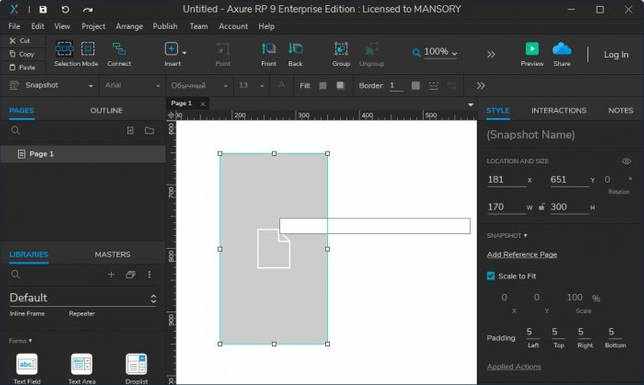
Task: Open the font weight dropdown
Action: click(200, 85)
